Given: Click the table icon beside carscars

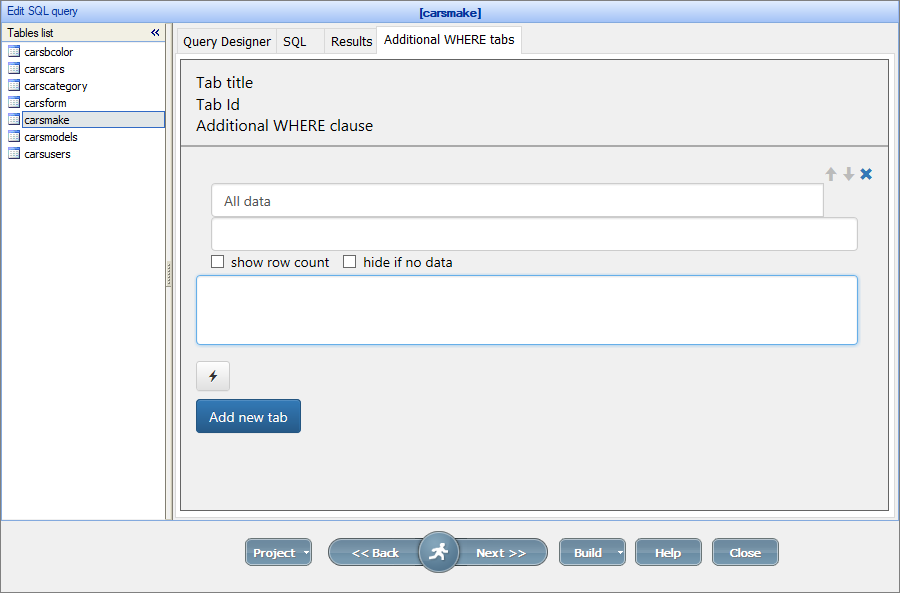Looking at the screenshot, I should [13, 68].
